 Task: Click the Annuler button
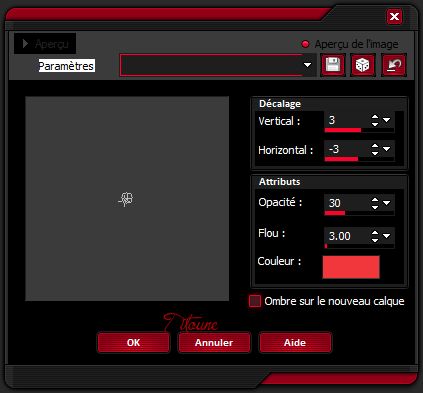214,342
